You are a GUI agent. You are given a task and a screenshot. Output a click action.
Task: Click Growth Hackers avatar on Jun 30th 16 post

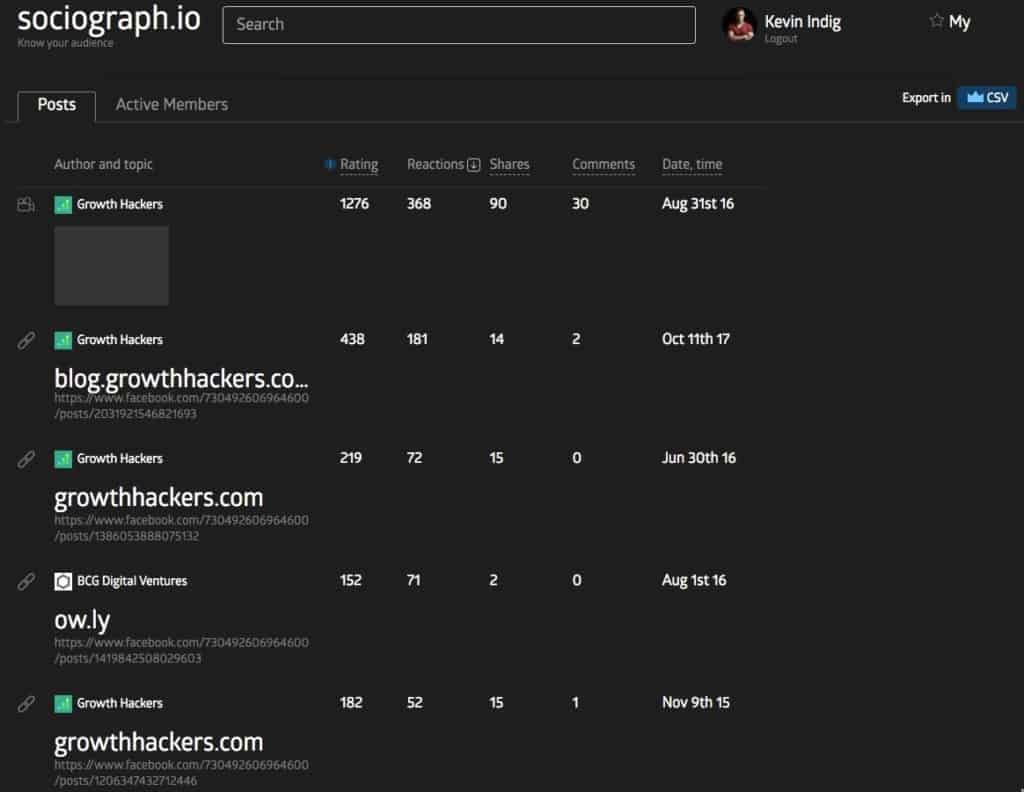[63, 459]
